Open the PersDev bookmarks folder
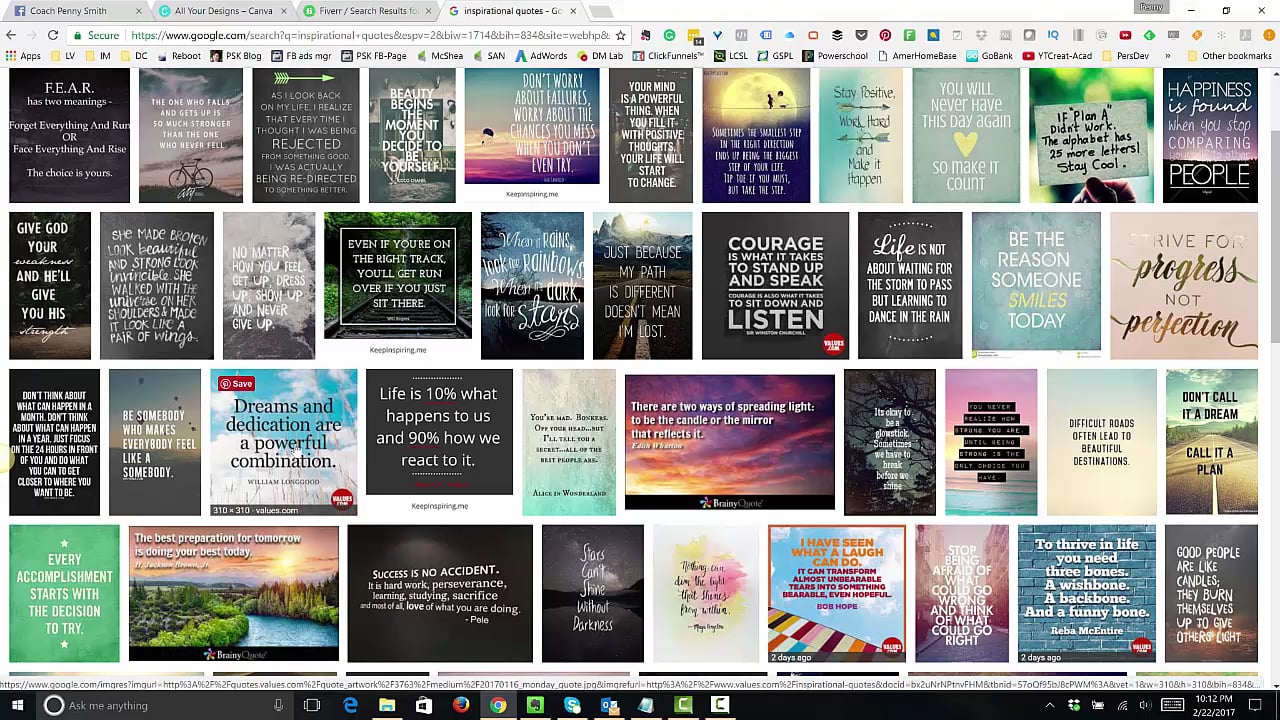Image resolution: width=1280 pixels, height=720 pixels. click(x=1124, y=56)
